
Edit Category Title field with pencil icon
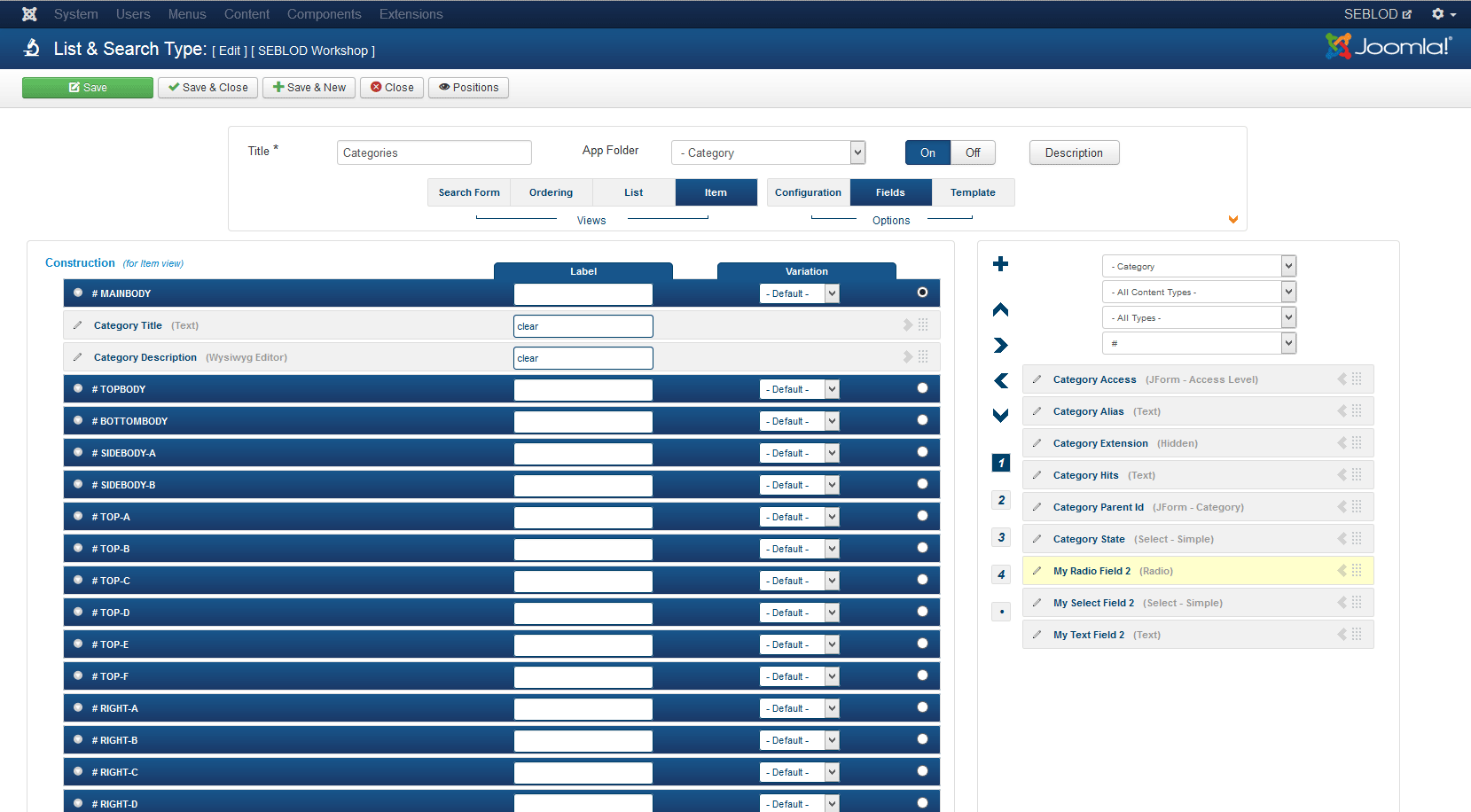coord(78,325)
